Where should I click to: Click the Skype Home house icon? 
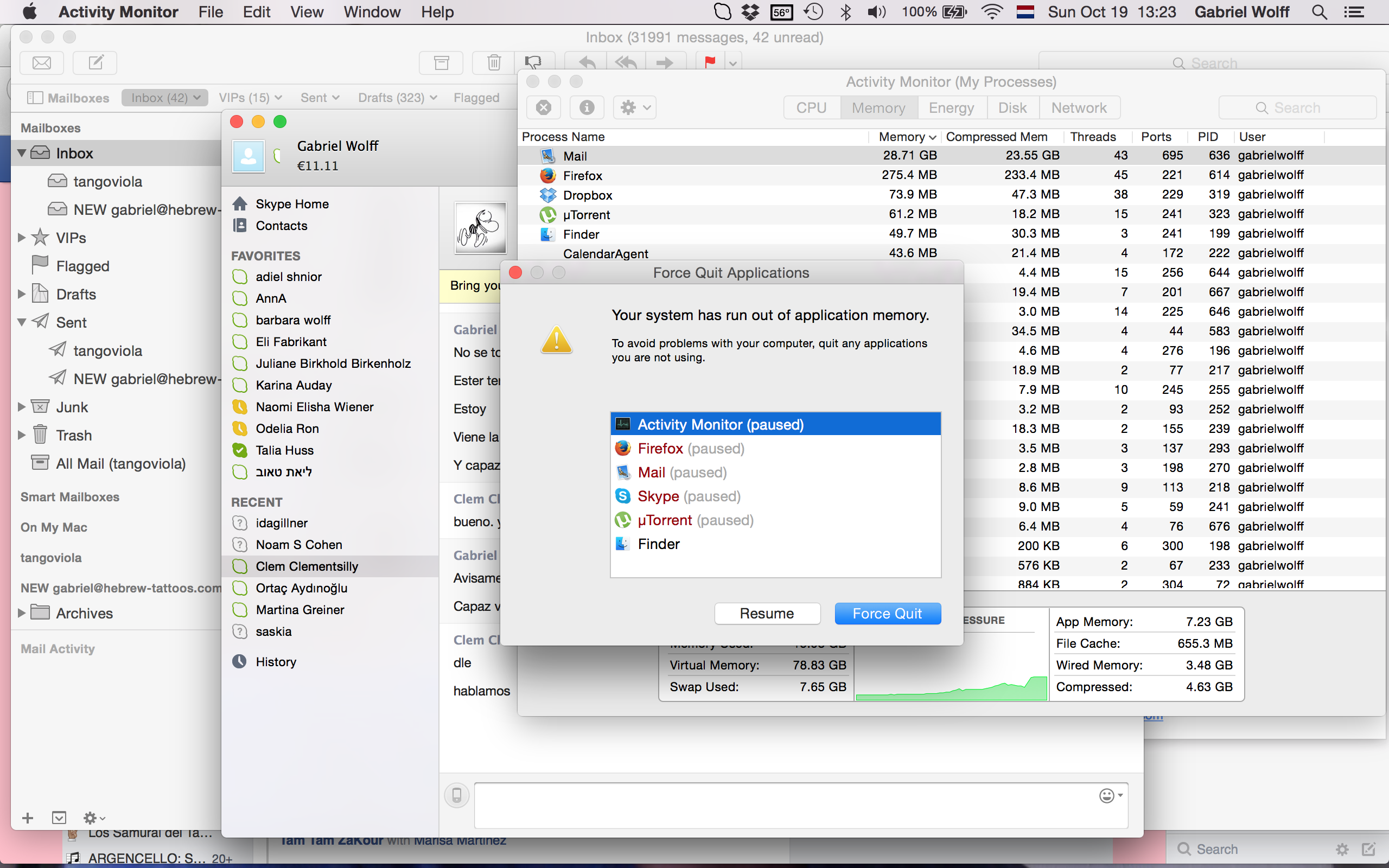(x=240, y=204)
